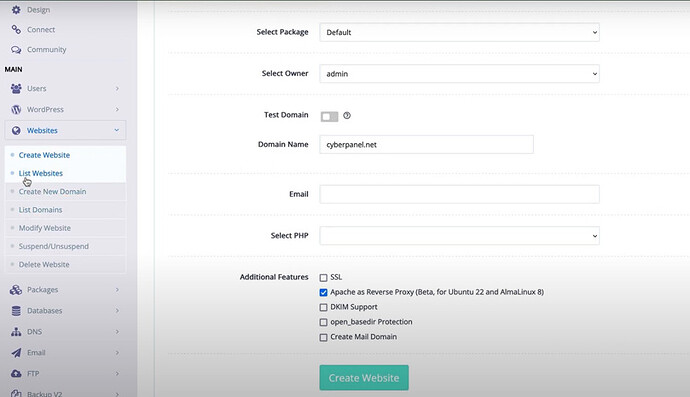Image resolution: width=690 pixels, height=397 pixels.
Task: Click the Connect link icon
Action: click(16, 29)
